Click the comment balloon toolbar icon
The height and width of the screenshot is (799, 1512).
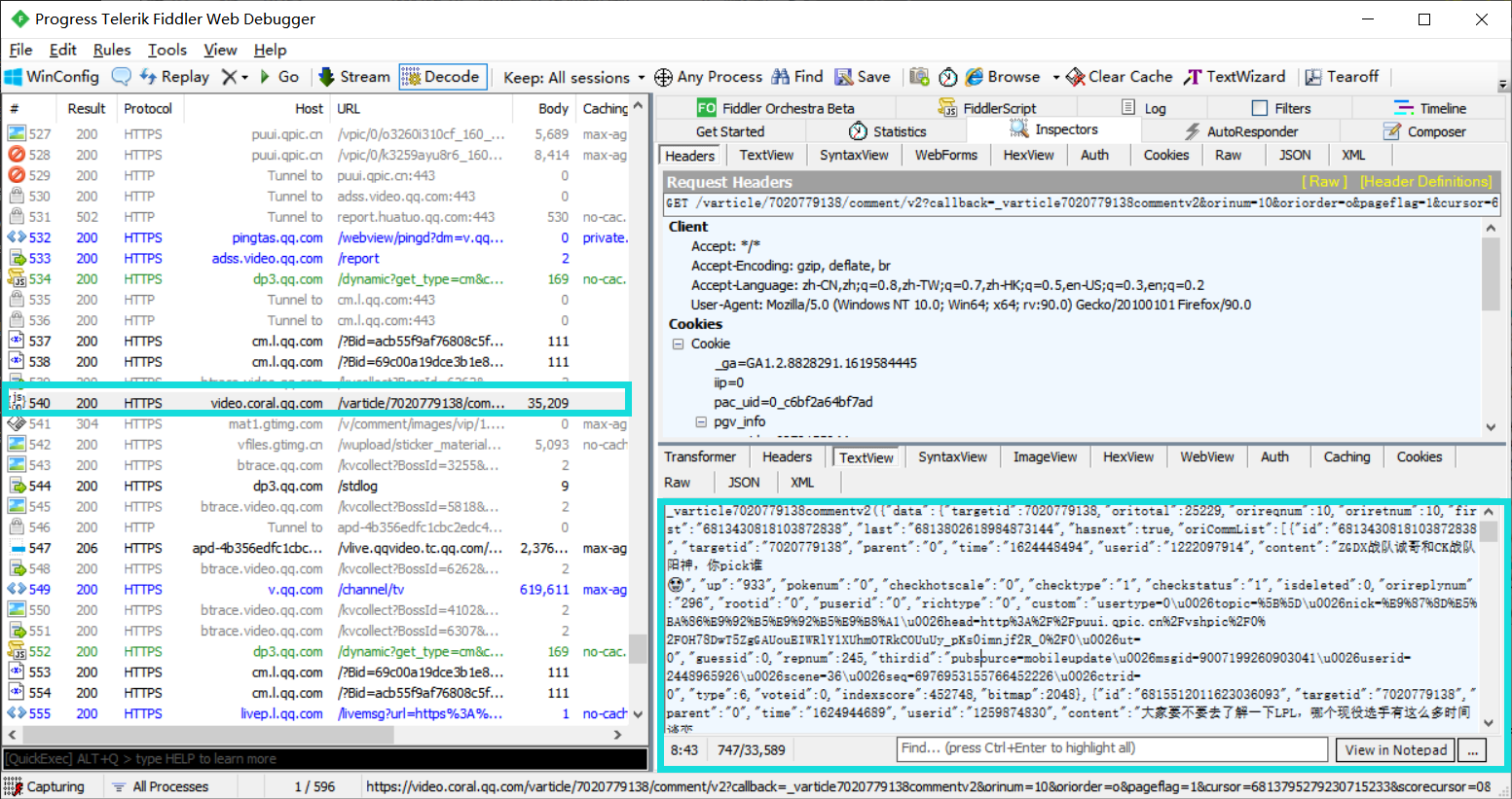[x=122, y=77]
